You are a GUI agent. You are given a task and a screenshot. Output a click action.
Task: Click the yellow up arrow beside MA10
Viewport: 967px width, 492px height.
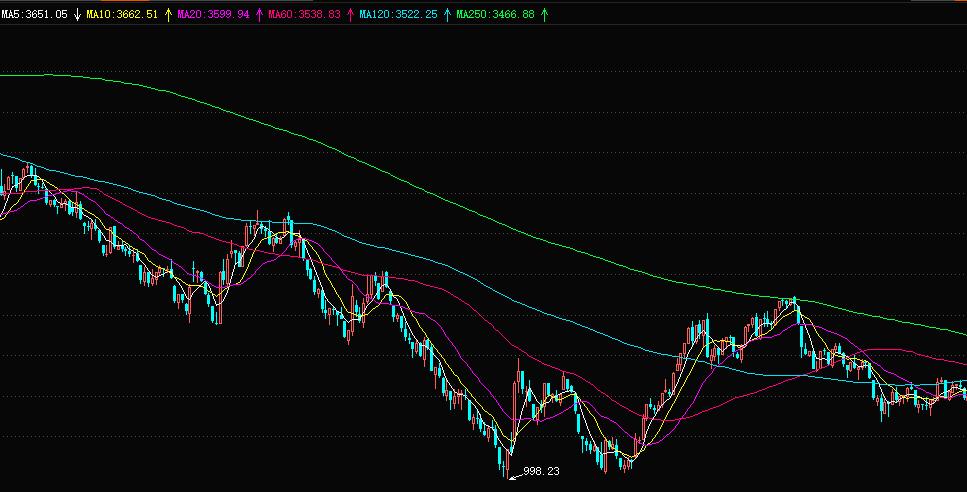pos(168,14)
